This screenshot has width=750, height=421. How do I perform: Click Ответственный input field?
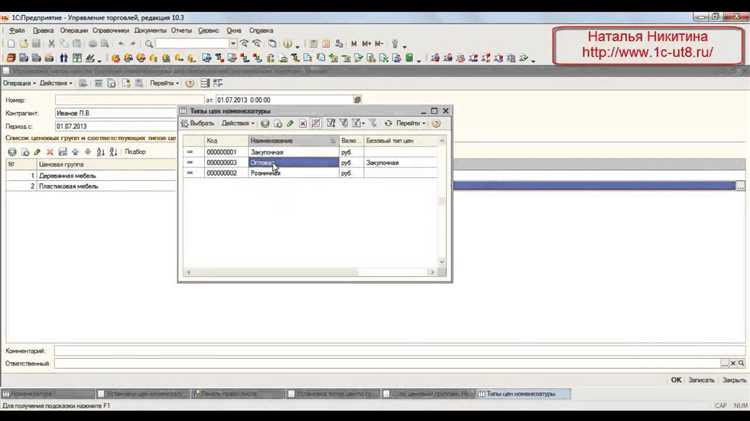(x=386, y=364)
